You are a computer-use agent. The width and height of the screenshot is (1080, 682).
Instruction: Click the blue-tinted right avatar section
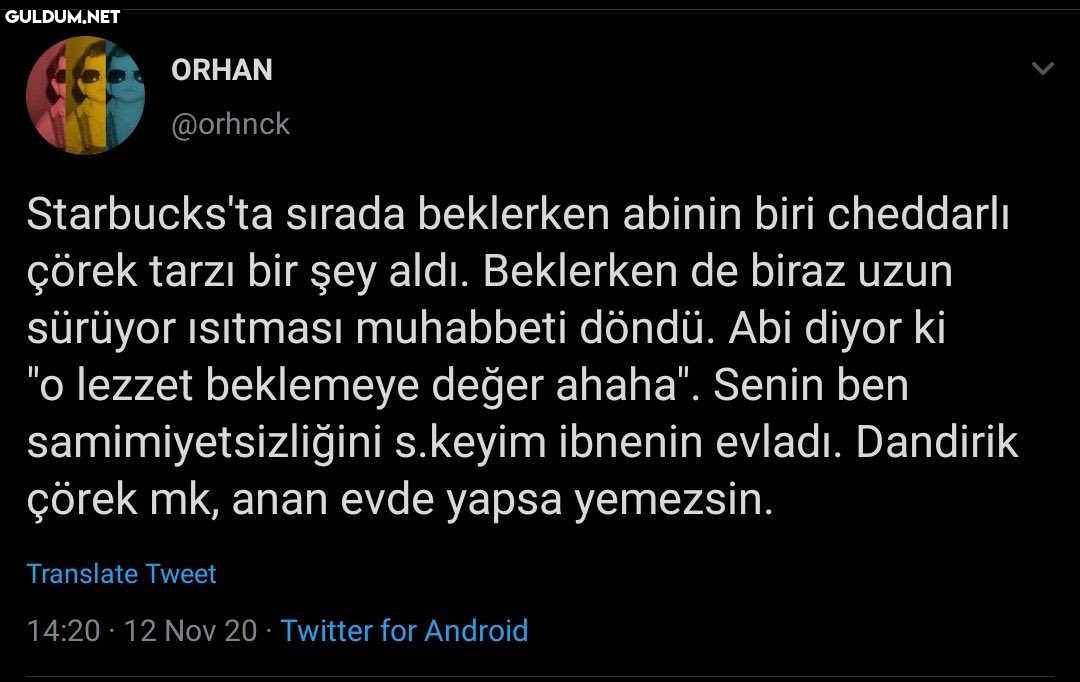tap(126, 96)
